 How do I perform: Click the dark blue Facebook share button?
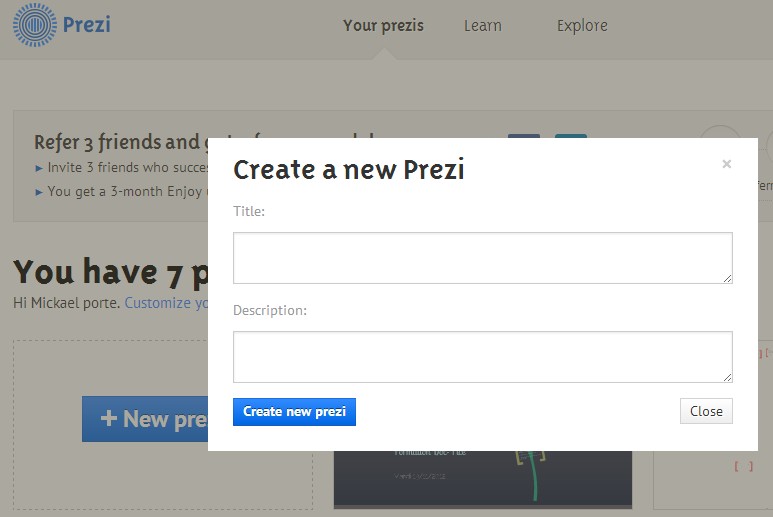click(x=524, y=136)
